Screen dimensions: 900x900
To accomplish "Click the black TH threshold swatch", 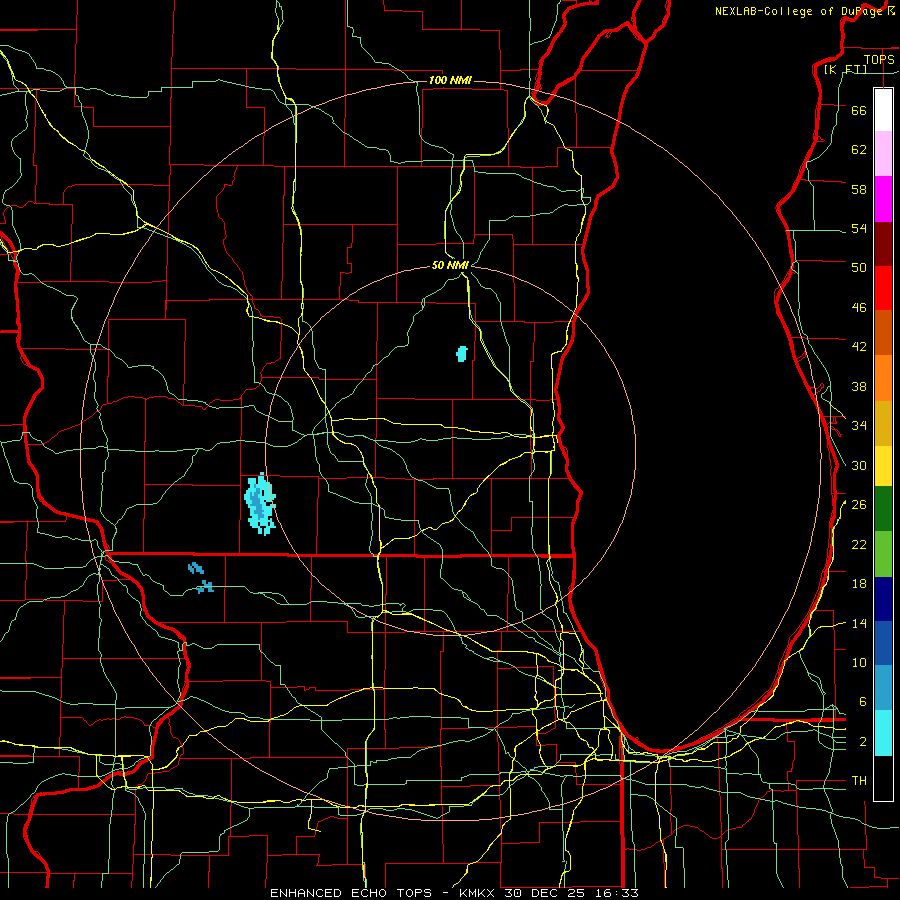I will click(x=883, y=778).
